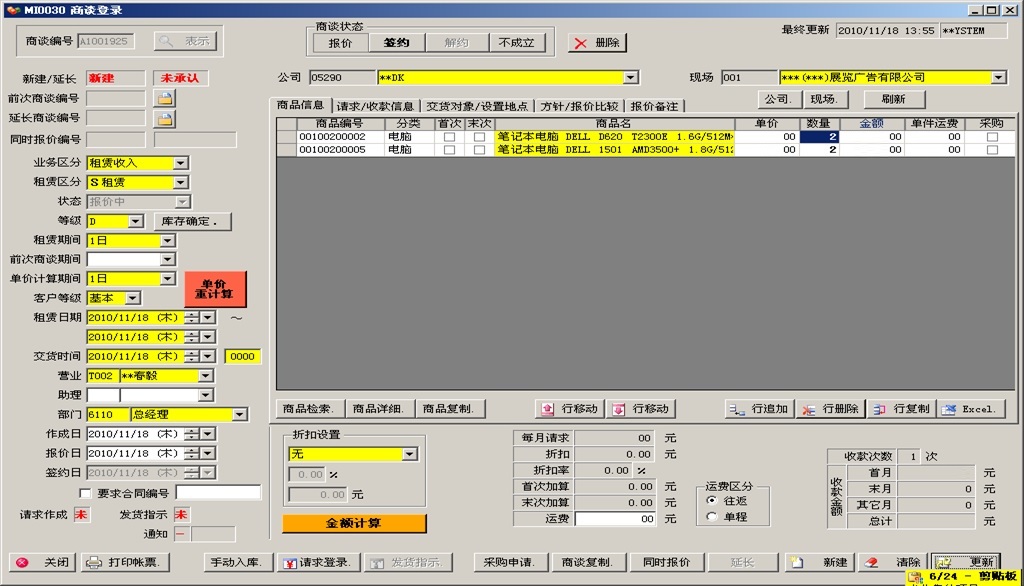1024x586 pixels.
Task: Select 单程 freight radio button
Action: click(x=712, y=517)
